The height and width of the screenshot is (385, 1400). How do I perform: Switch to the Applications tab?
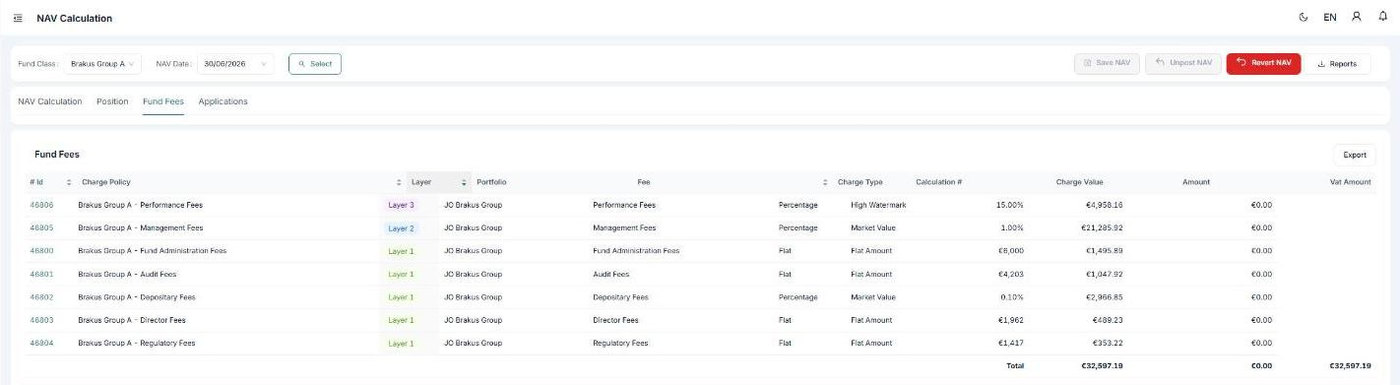[x=223, y=101]
